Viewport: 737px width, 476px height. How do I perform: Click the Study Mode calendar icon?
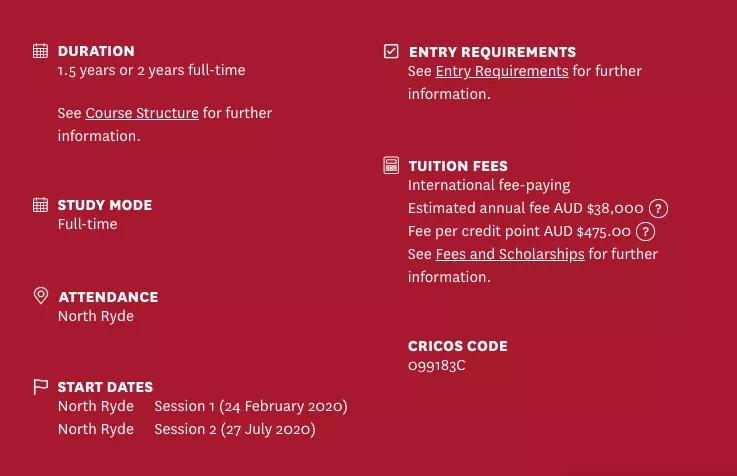click(x=40, y=205)
